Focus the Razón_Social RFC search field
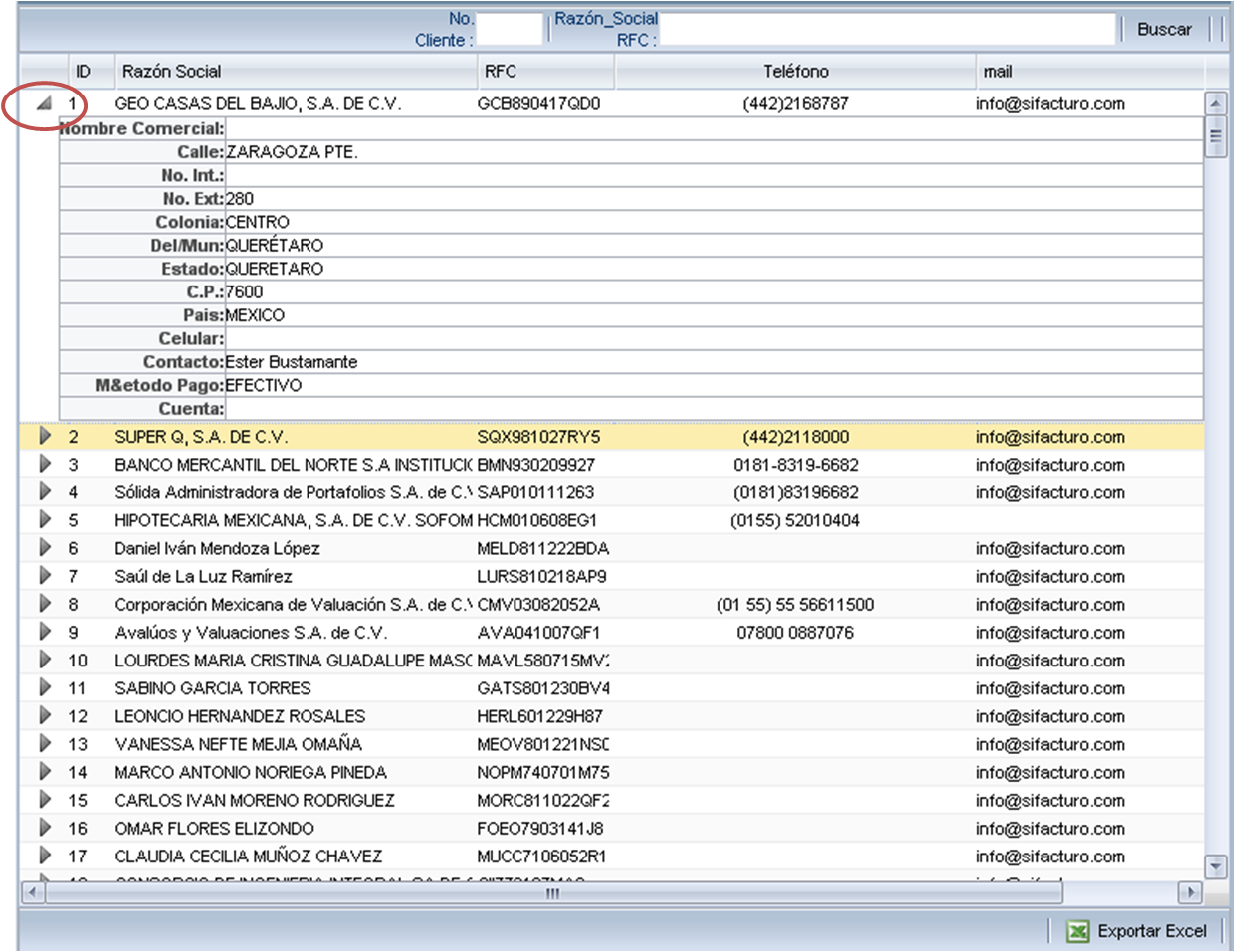 887,29
